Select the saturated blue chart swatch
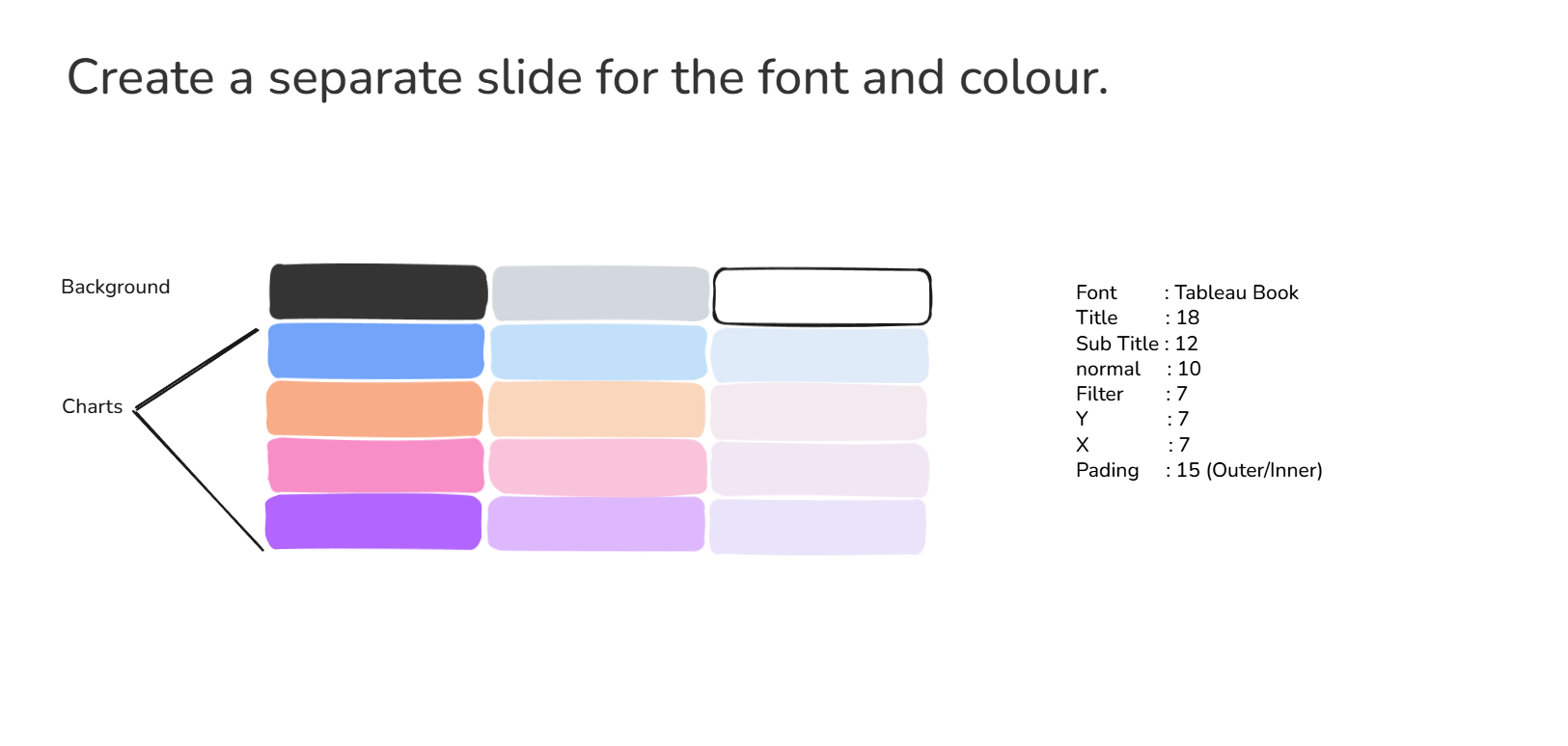The height and width of the screenshot is (746, 1568). pyautogui.click(x=375, y=351)
